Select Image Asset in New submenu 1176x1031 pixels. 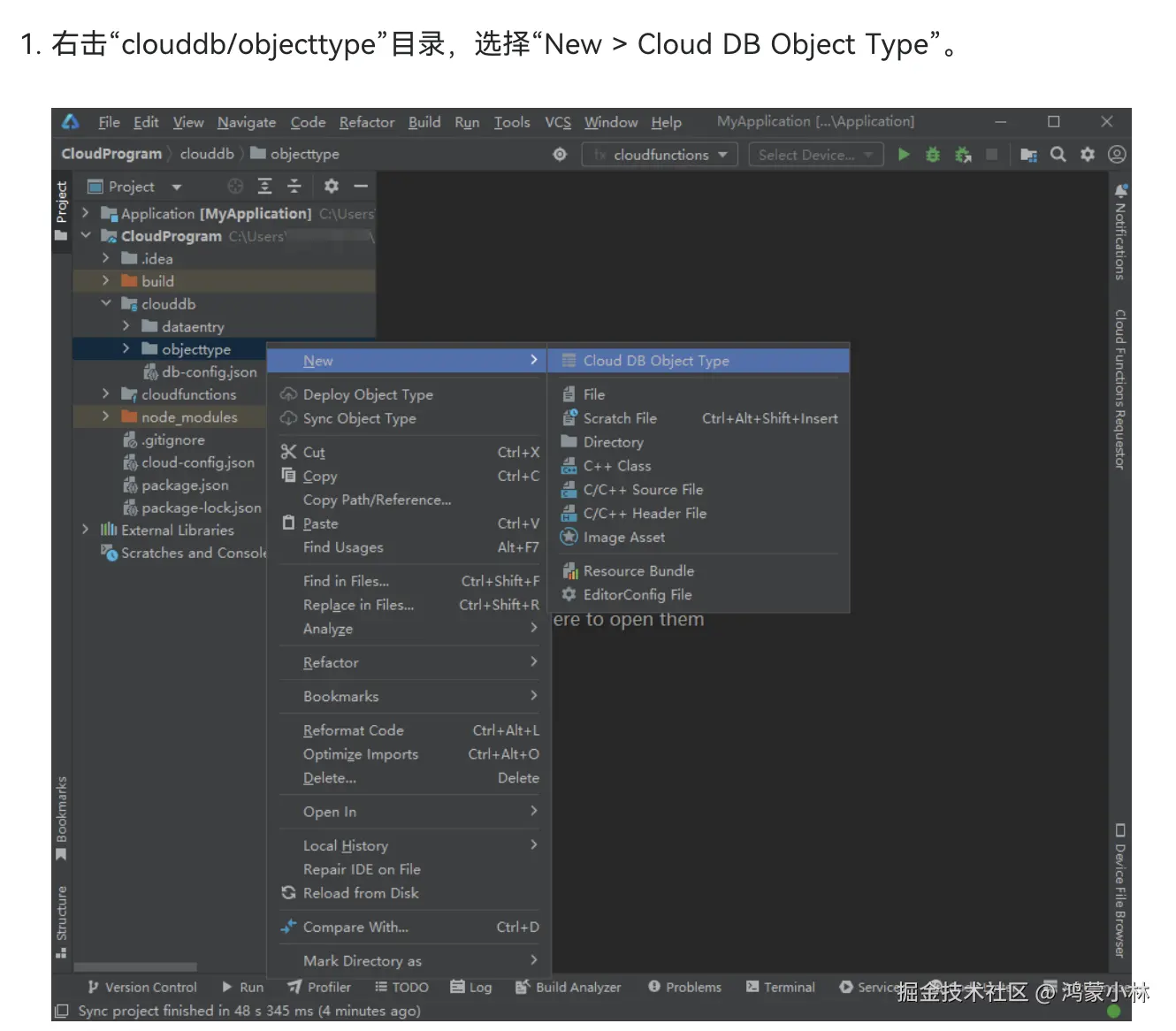click(699, 538)
